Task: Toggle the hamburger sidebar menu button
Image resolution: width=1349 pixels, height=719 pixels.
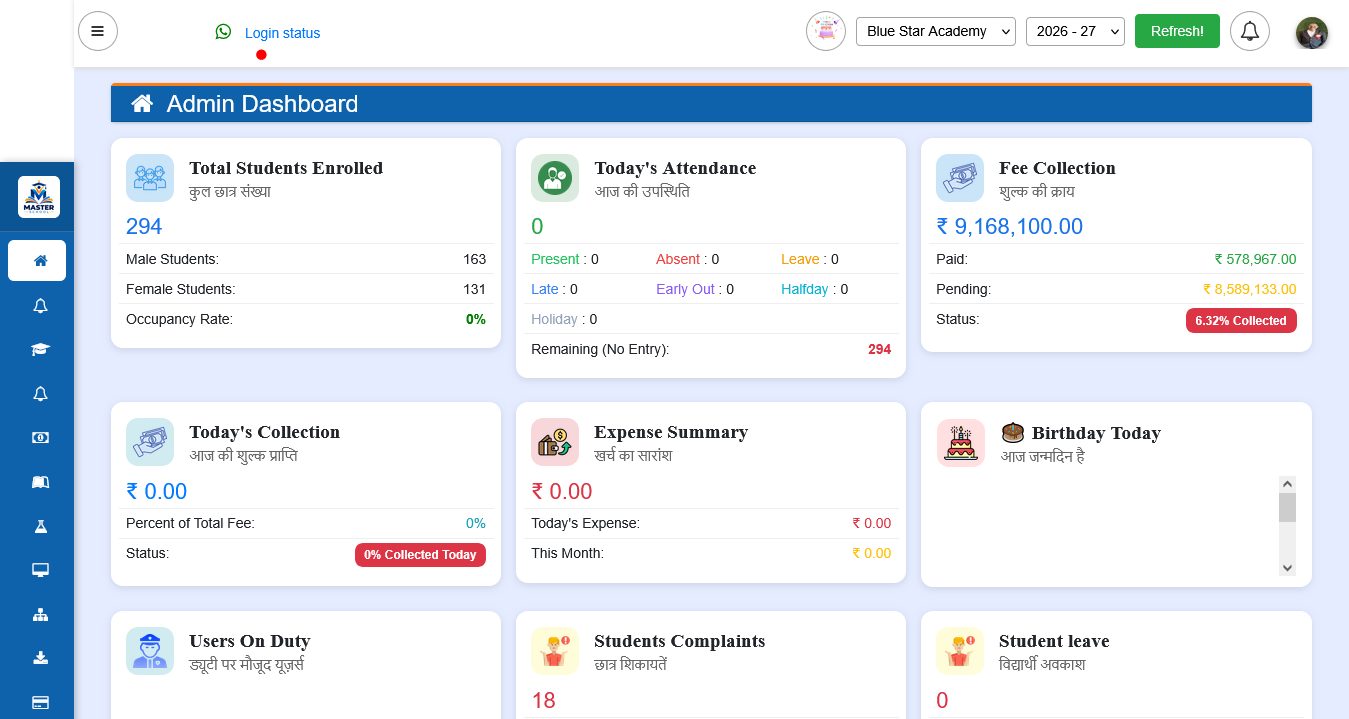Action: (98, 31)
